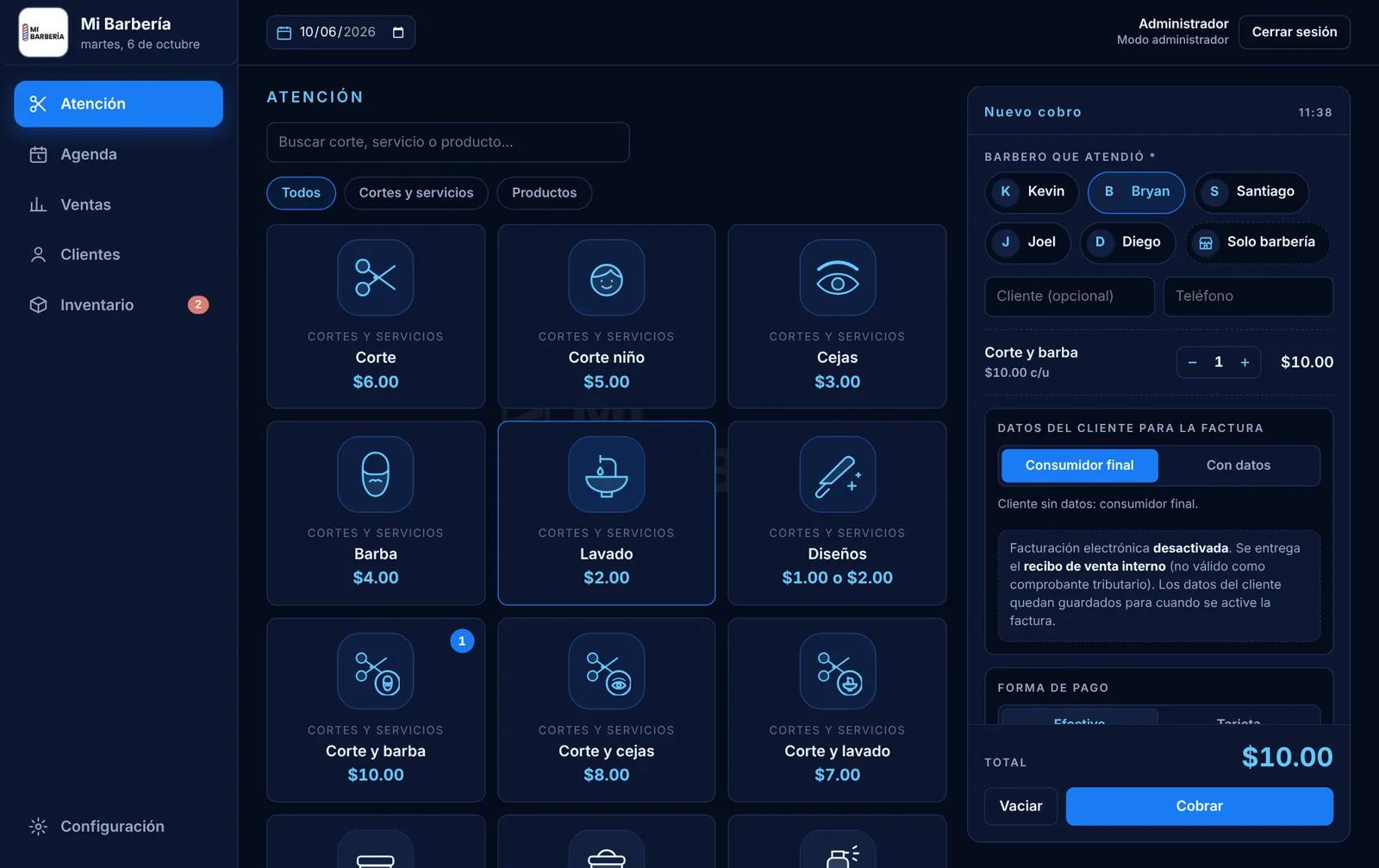Choose Solo barbería option
The image size is (1379, 868).
pos(1257,242)
